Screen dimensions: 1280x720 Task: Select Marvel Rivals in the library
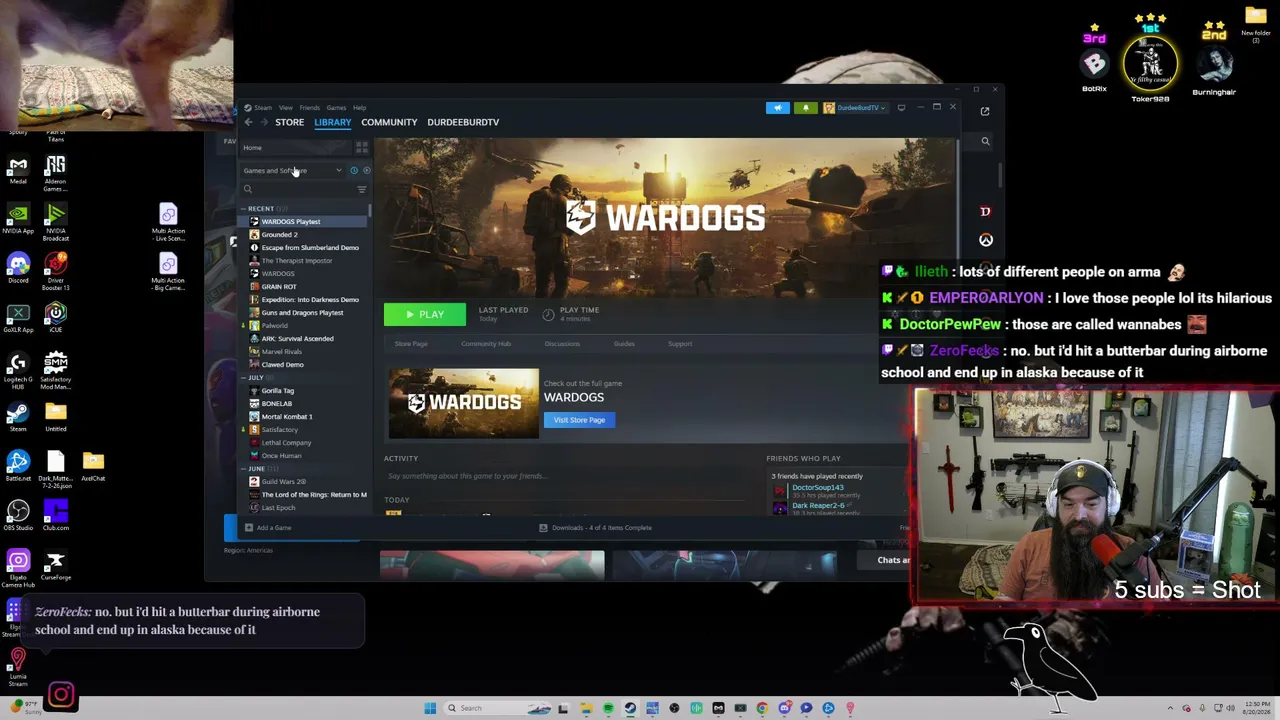click(x=305, y=352)
